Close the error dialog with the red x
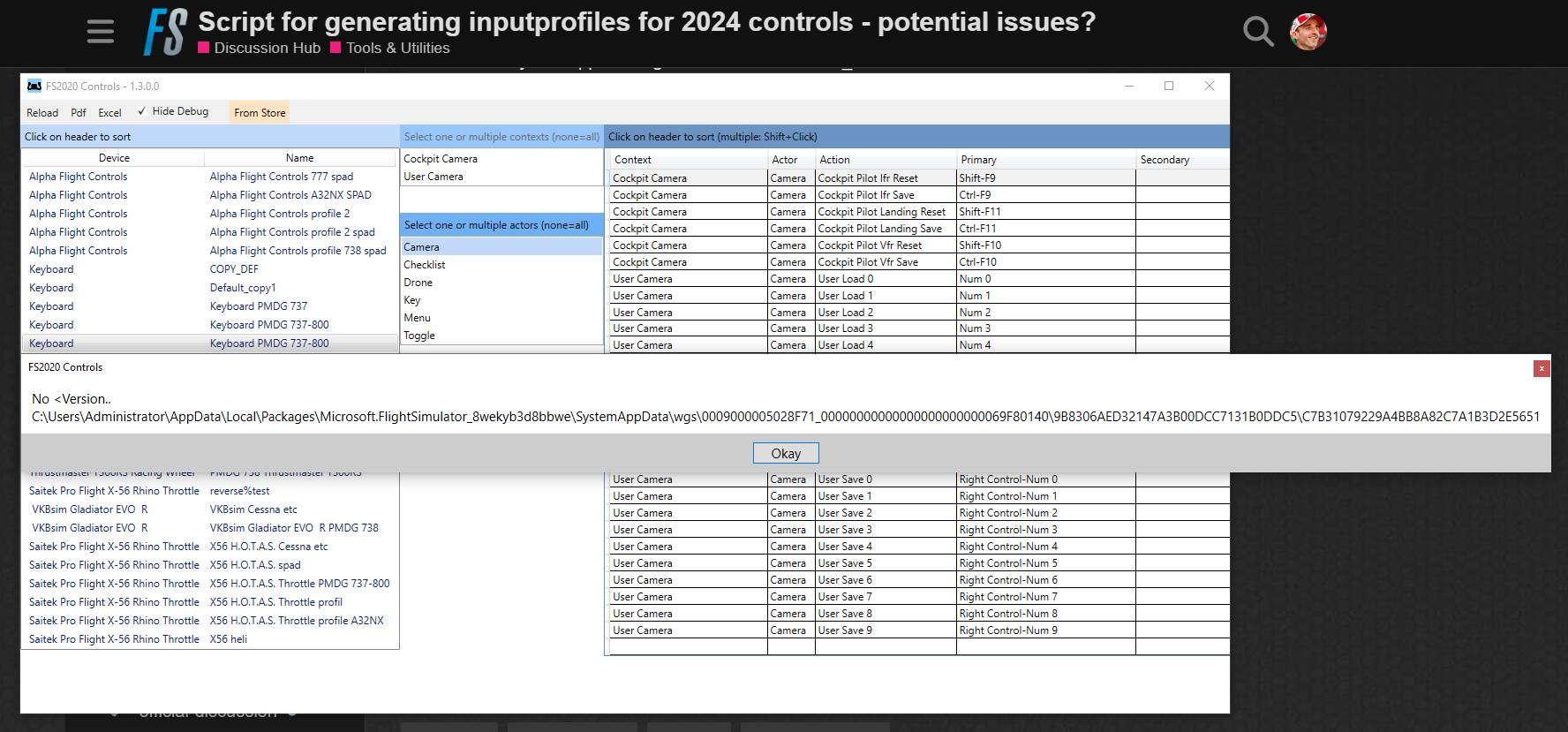This screenshot has width=1568, height=732. click(1542, 368)
